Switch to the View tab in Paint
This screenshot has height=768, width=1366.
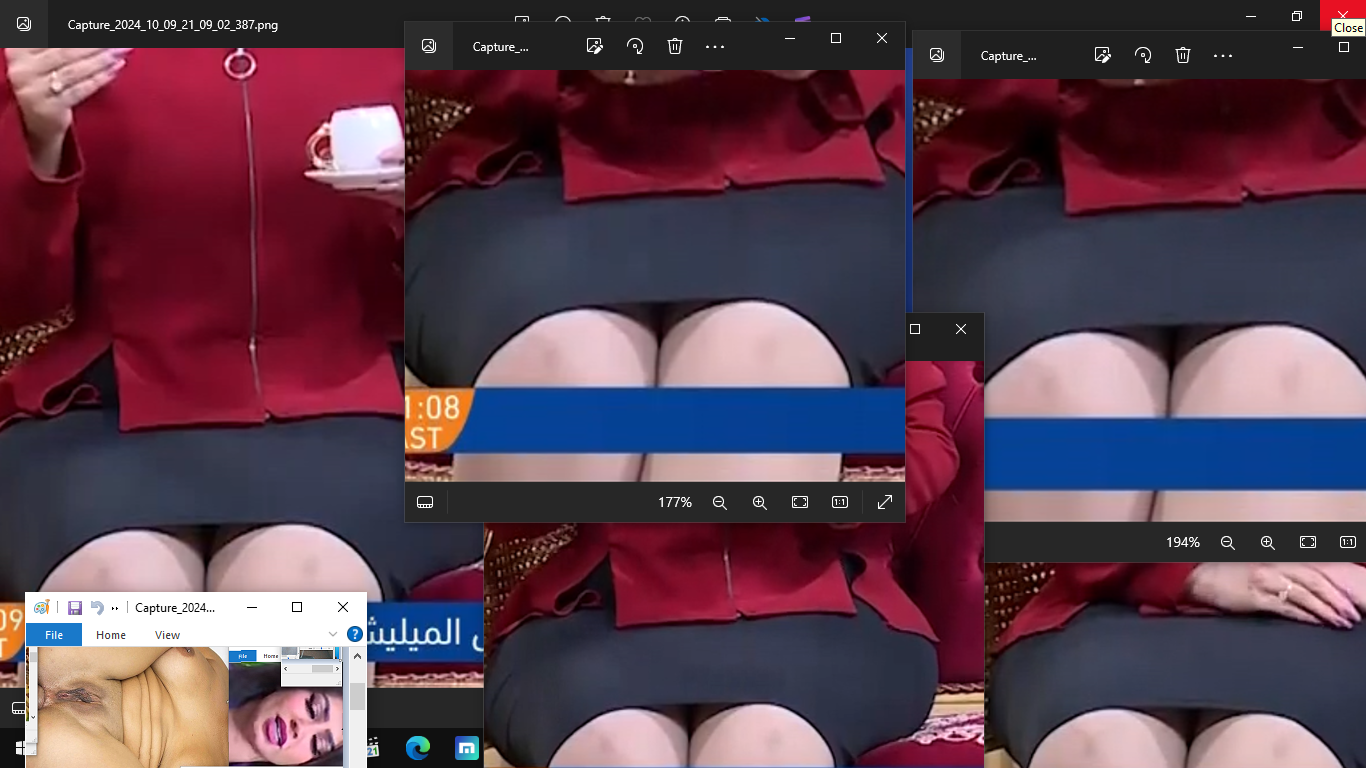click(167, 635)
